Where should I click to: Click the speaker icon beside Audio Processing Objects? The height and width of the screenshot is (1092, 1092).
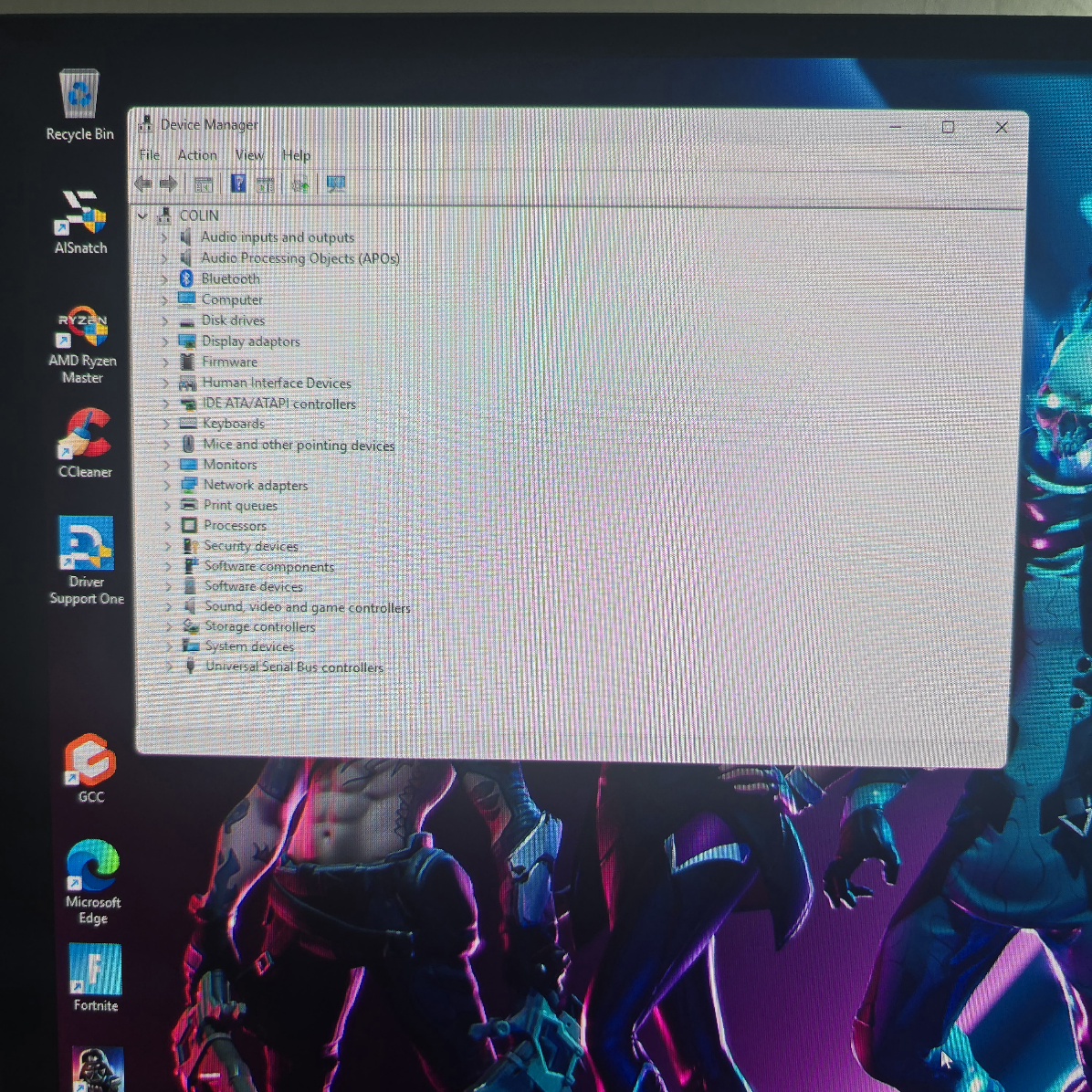(186, 258)
